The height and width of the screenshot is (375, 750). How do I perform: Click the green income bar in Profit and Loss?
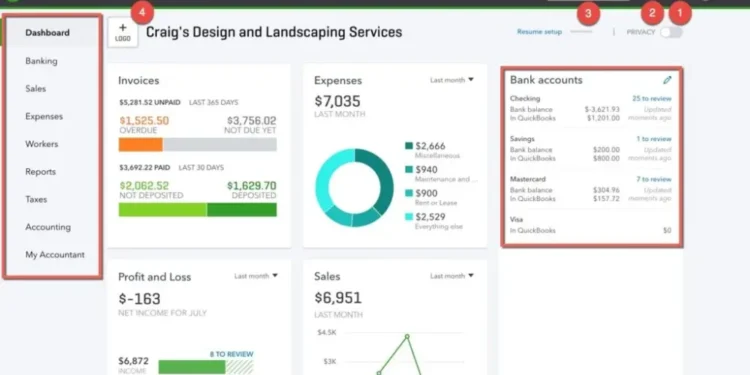pyautogui.click(x=192, y=367)
